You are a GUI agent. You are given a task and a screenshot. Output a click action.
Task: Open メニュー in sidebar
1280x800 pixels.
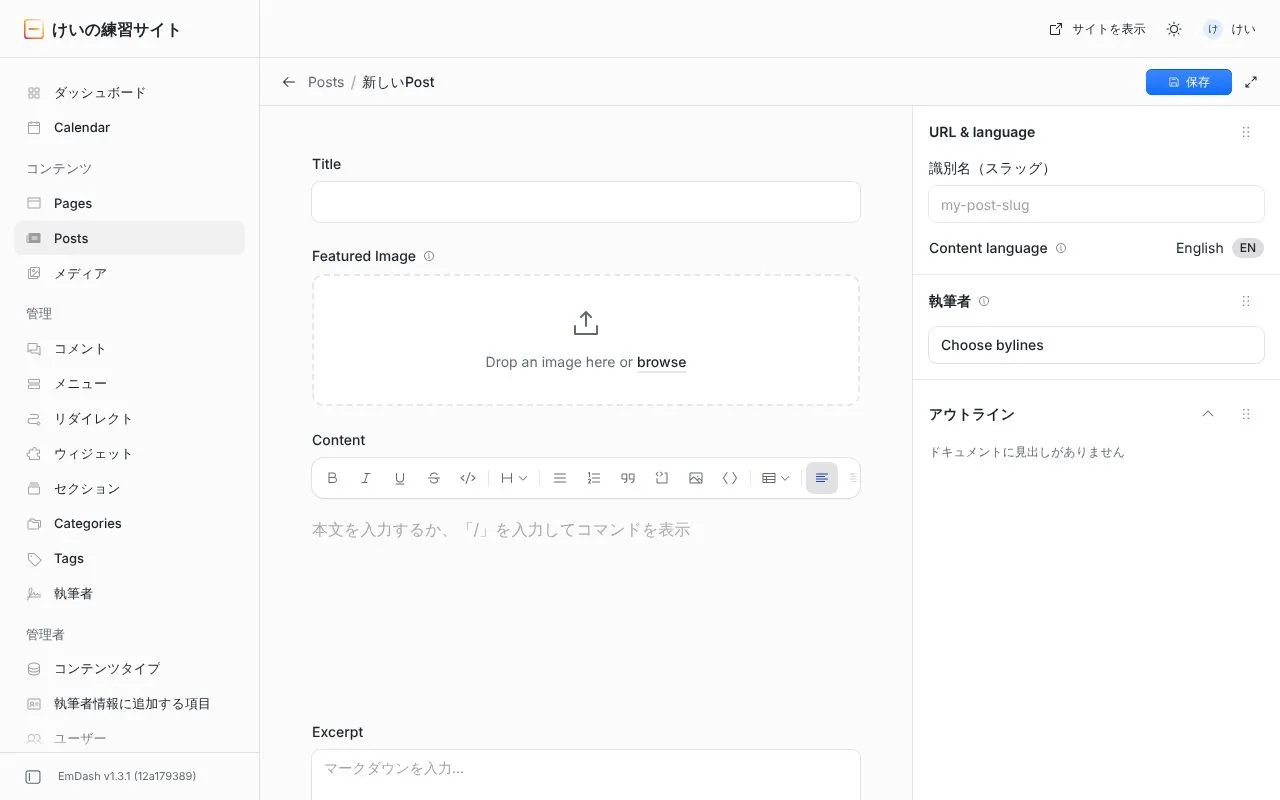click(130, 384)
